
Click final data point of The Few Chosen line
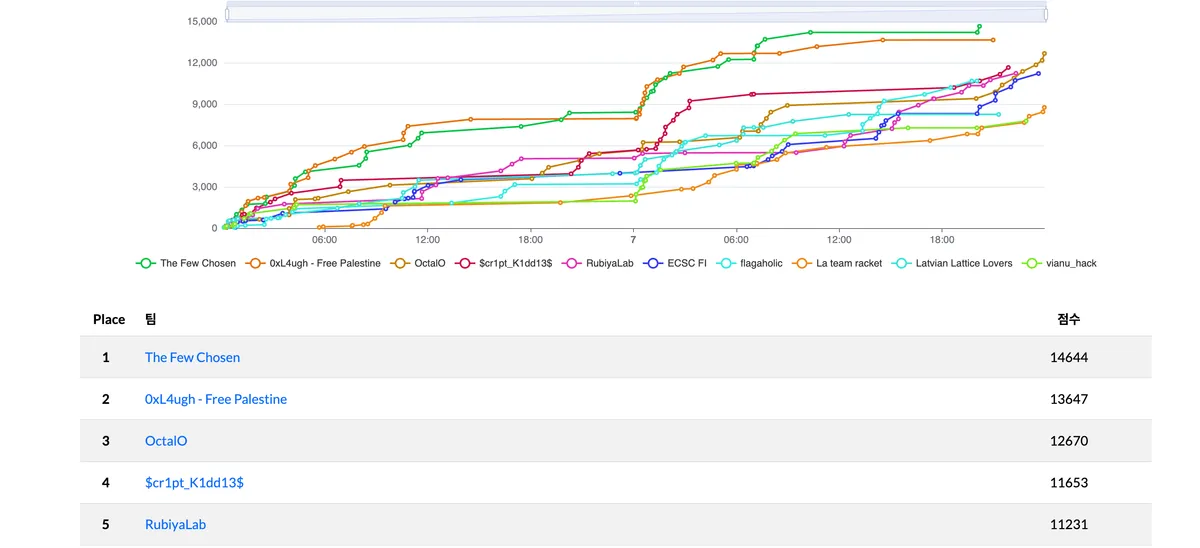pos(979,27)
